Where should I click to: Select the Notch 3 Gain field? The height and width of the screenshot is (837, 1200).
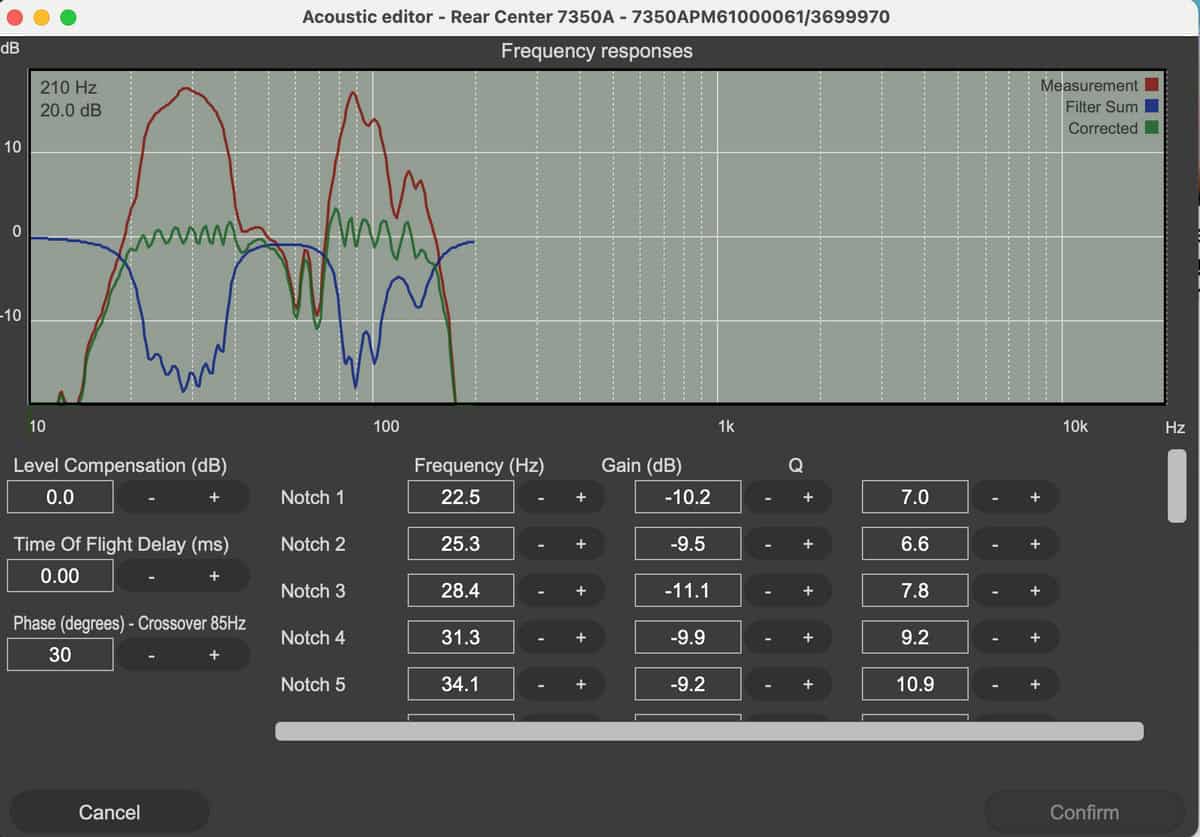pos(688,591)
